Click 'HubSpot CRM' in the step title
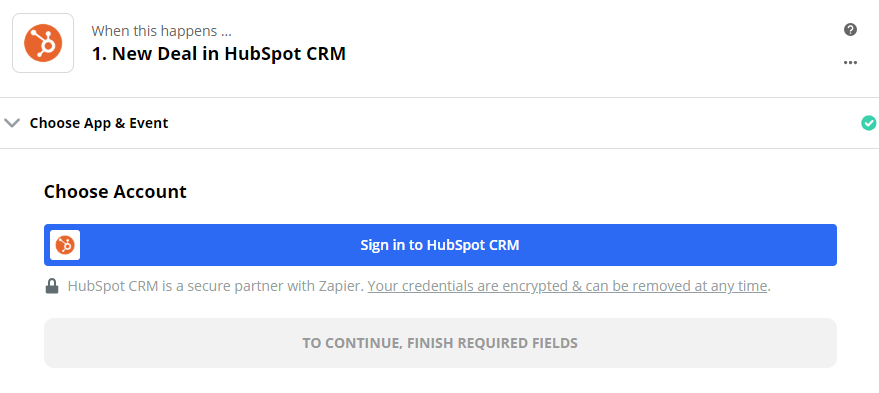Screen dimensions: 879x393 [x=285, y=54]
